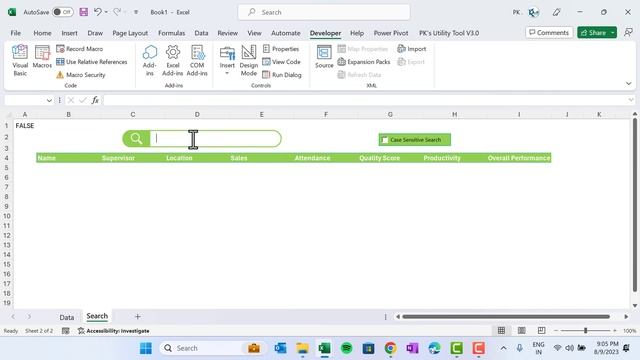Add a new sheet with plus button

pos(138,317)
